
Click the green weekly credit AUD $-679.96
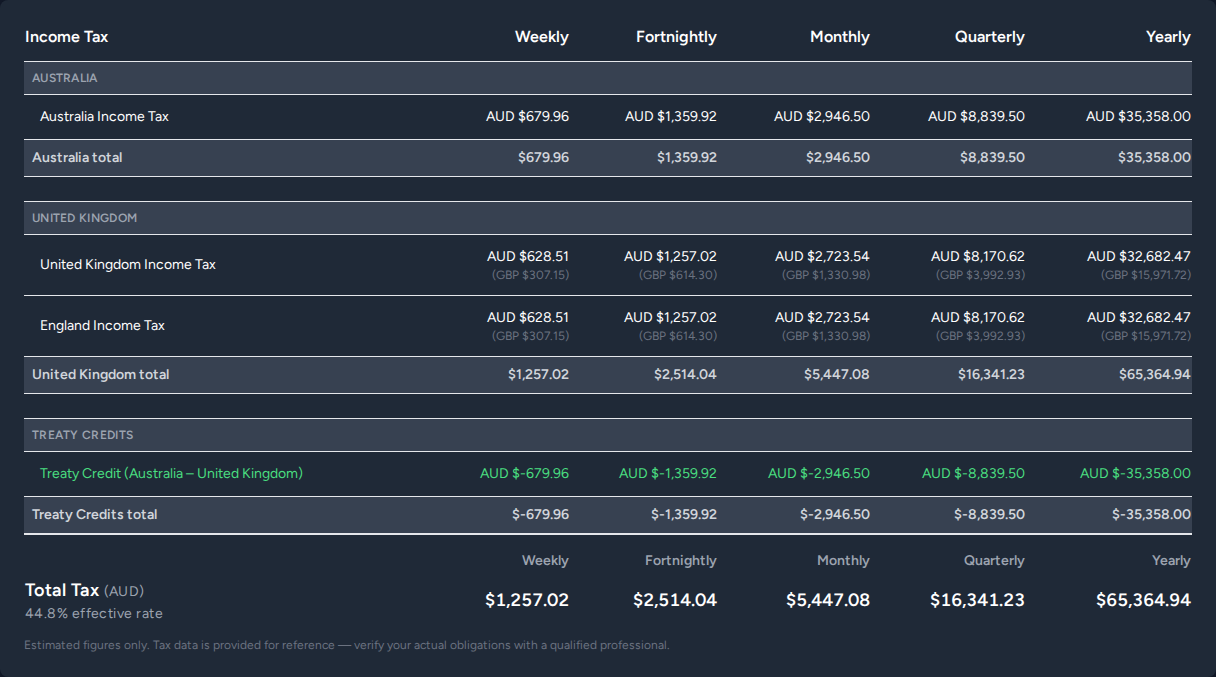click(x=524, y=473)
